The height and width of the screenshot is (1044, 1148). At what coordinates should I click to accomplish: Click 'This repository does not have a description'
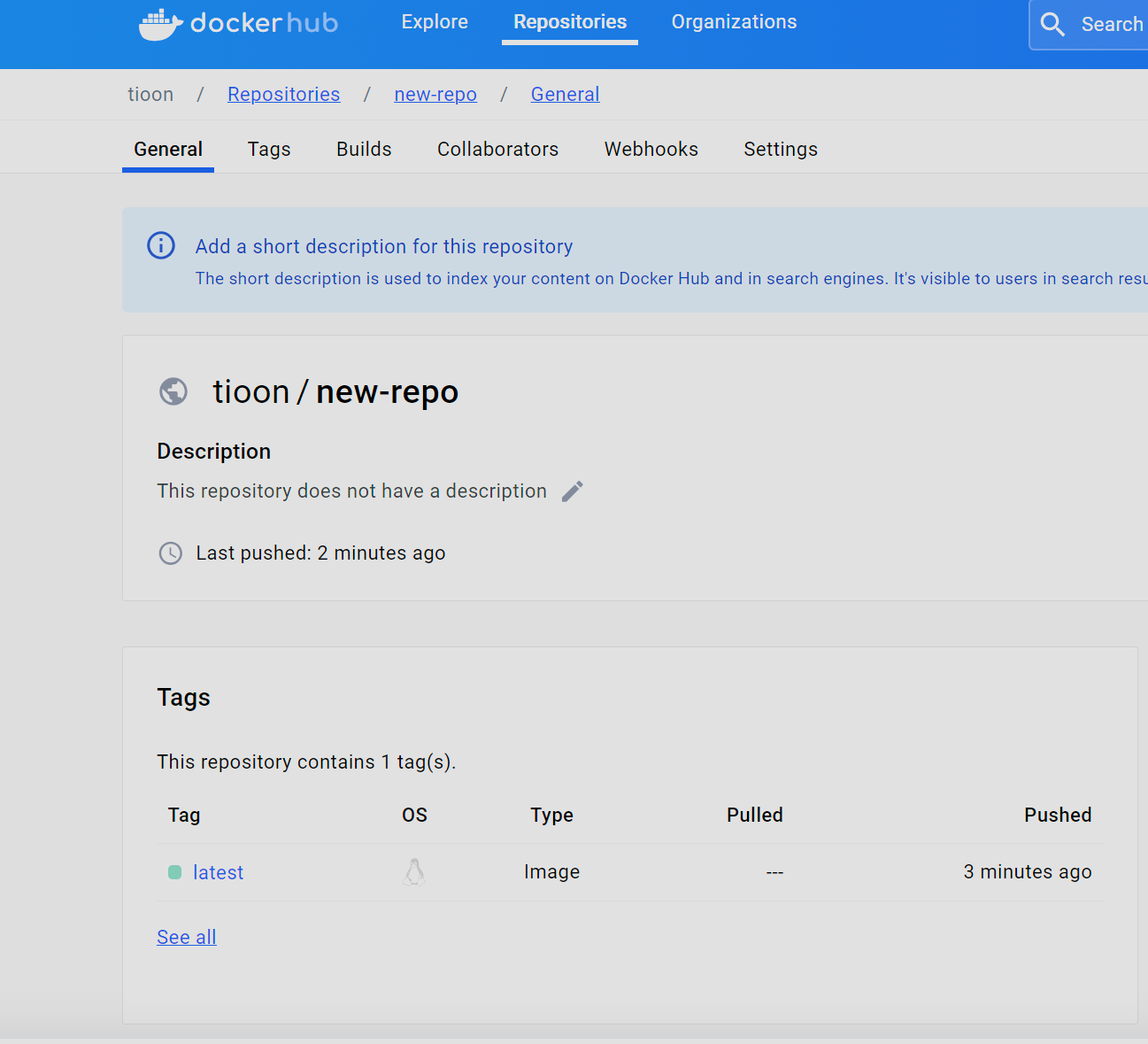[351, 491]
